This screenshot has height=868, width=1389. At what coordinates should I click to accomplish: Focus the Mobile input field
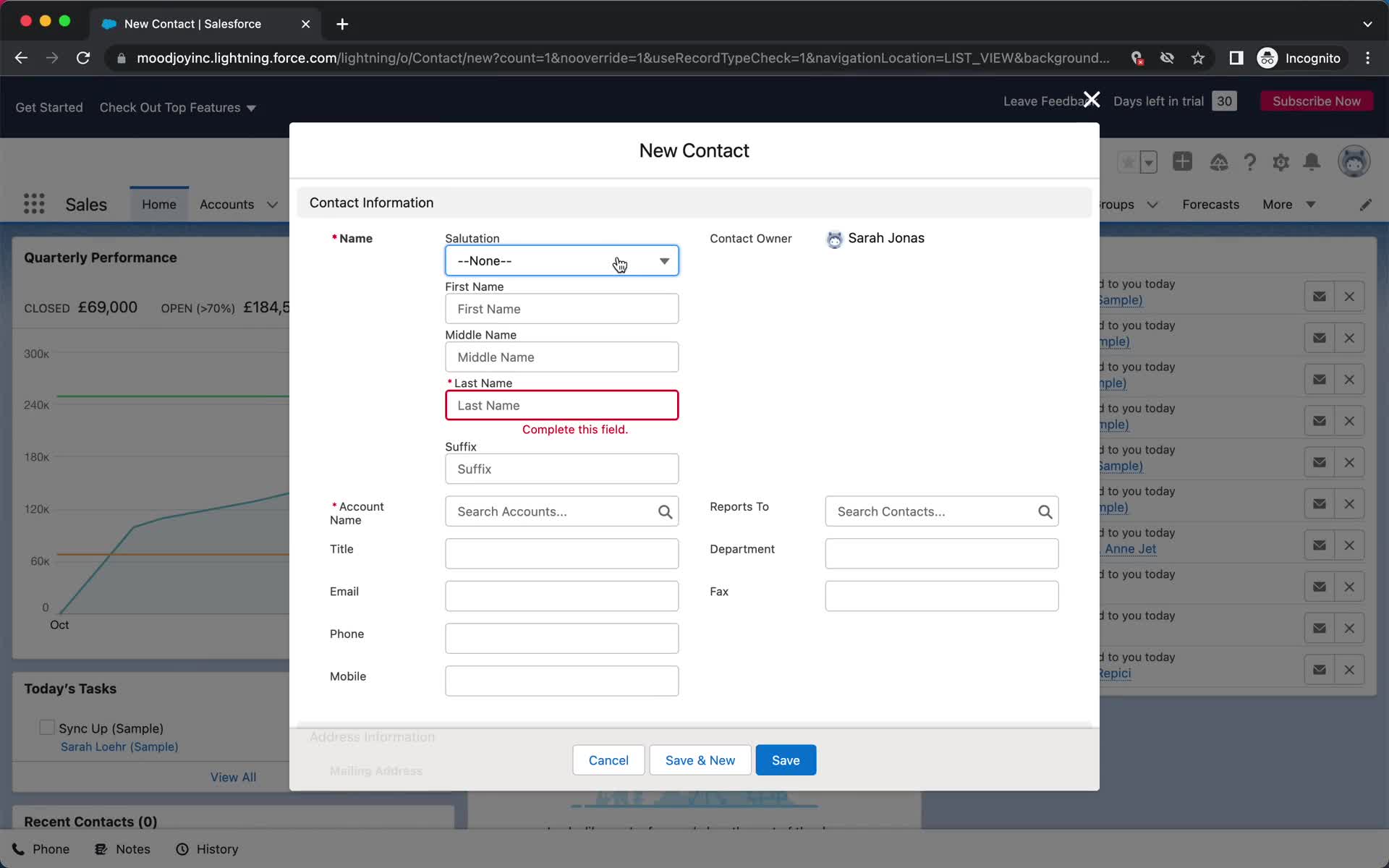click(561, 681)
